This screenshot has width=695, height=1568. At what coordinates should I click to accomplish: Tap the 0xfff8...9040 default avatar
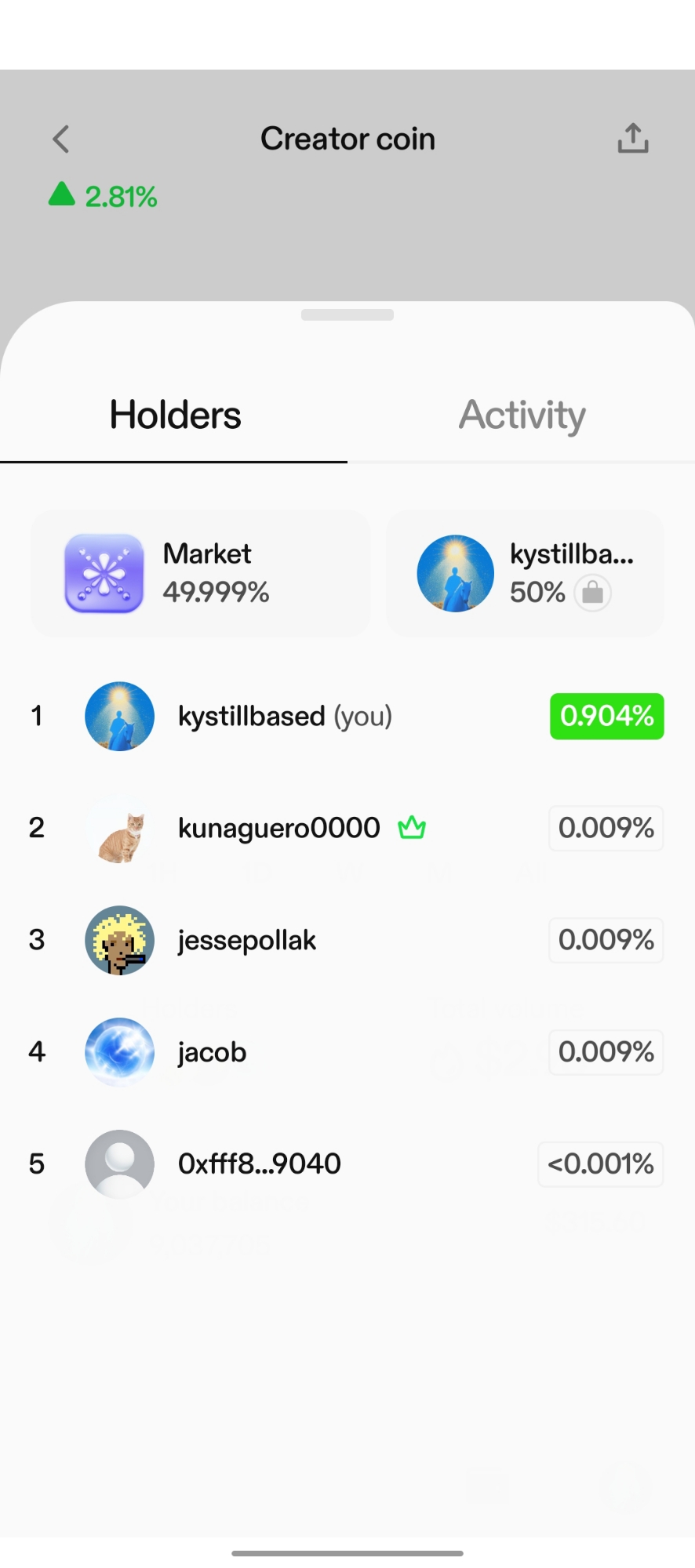(x=120, y=1163)
